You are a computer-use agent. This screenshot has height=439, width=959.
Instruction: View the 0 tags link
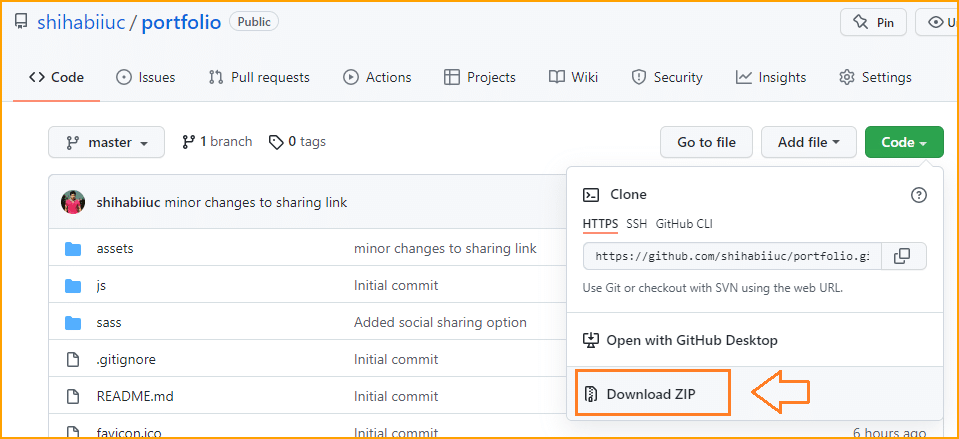coord(297,142)
